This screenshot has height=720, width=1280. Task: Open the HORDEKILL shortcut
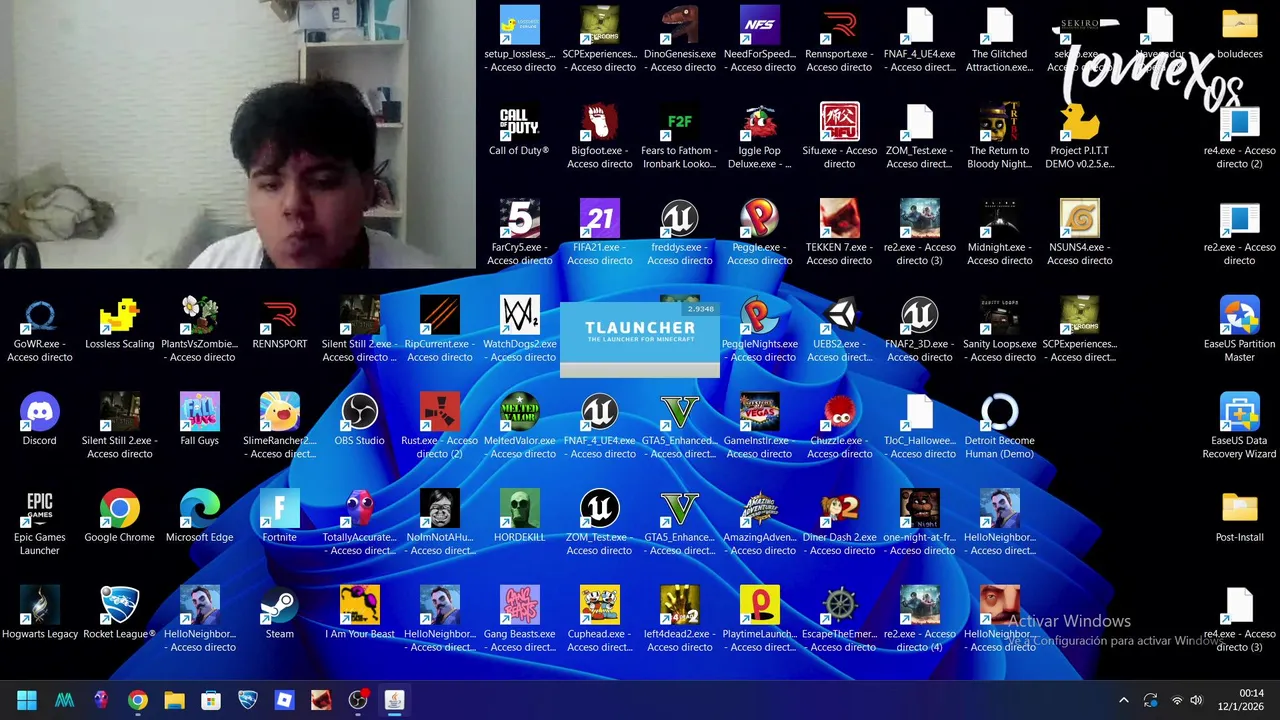tap(520, 517)
